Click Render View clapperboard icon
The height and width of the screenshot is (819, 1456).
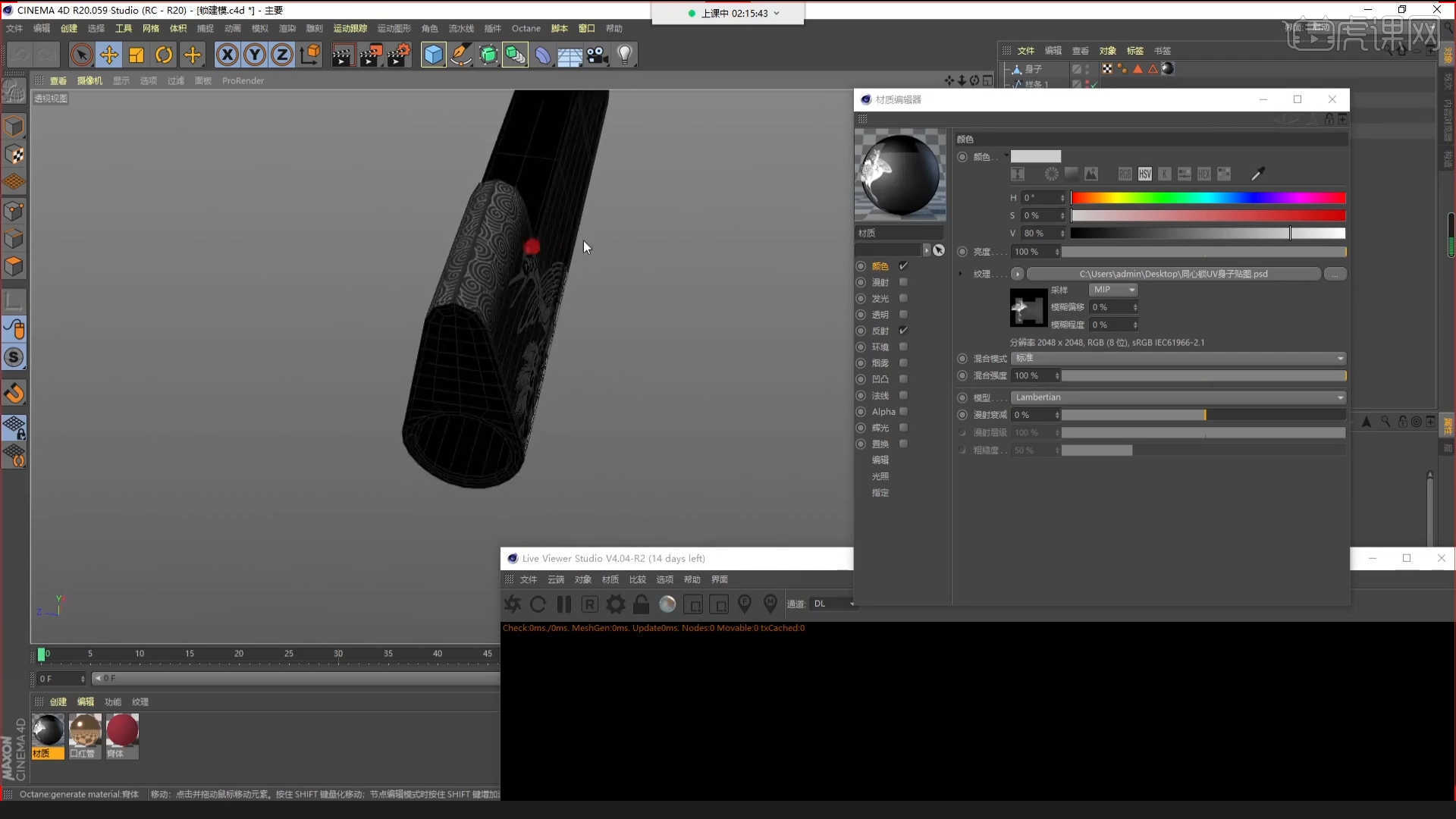[342, 55]
